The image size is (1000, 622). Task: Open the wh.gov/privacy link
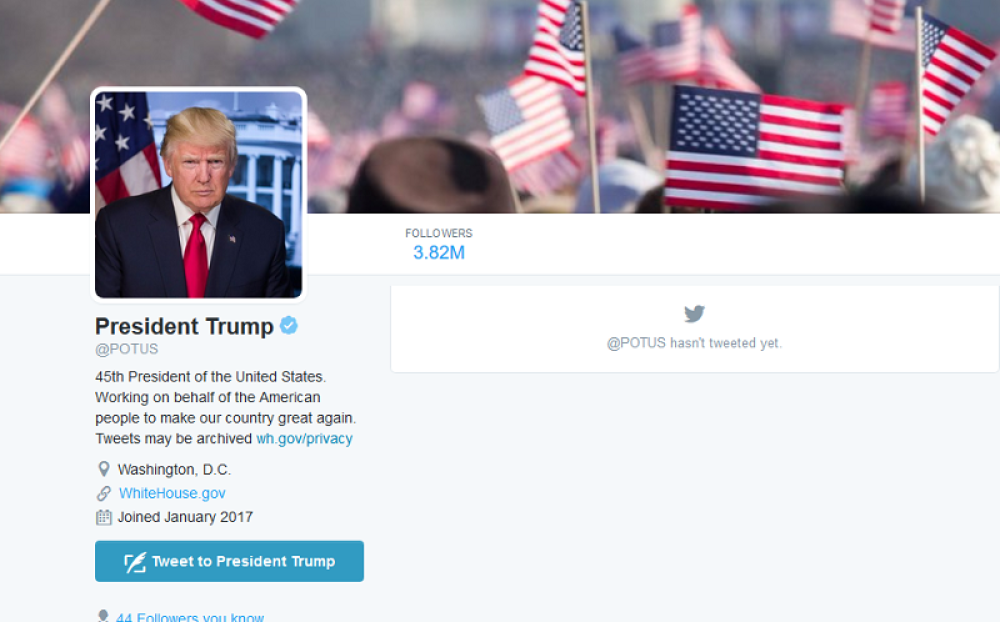(x=304, y=439)
